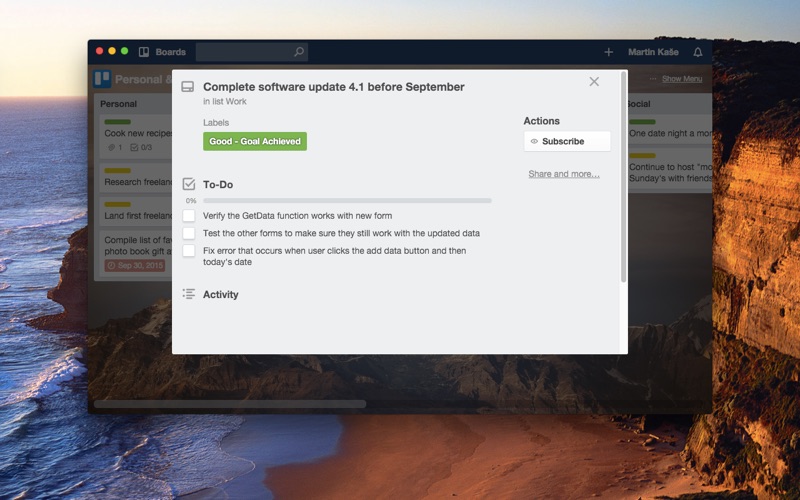Image resolution: width=800 pixels, height=500 pixels.
Task: Click the ellipsis beside Show Menu
Action: click(x=653, y=79)
